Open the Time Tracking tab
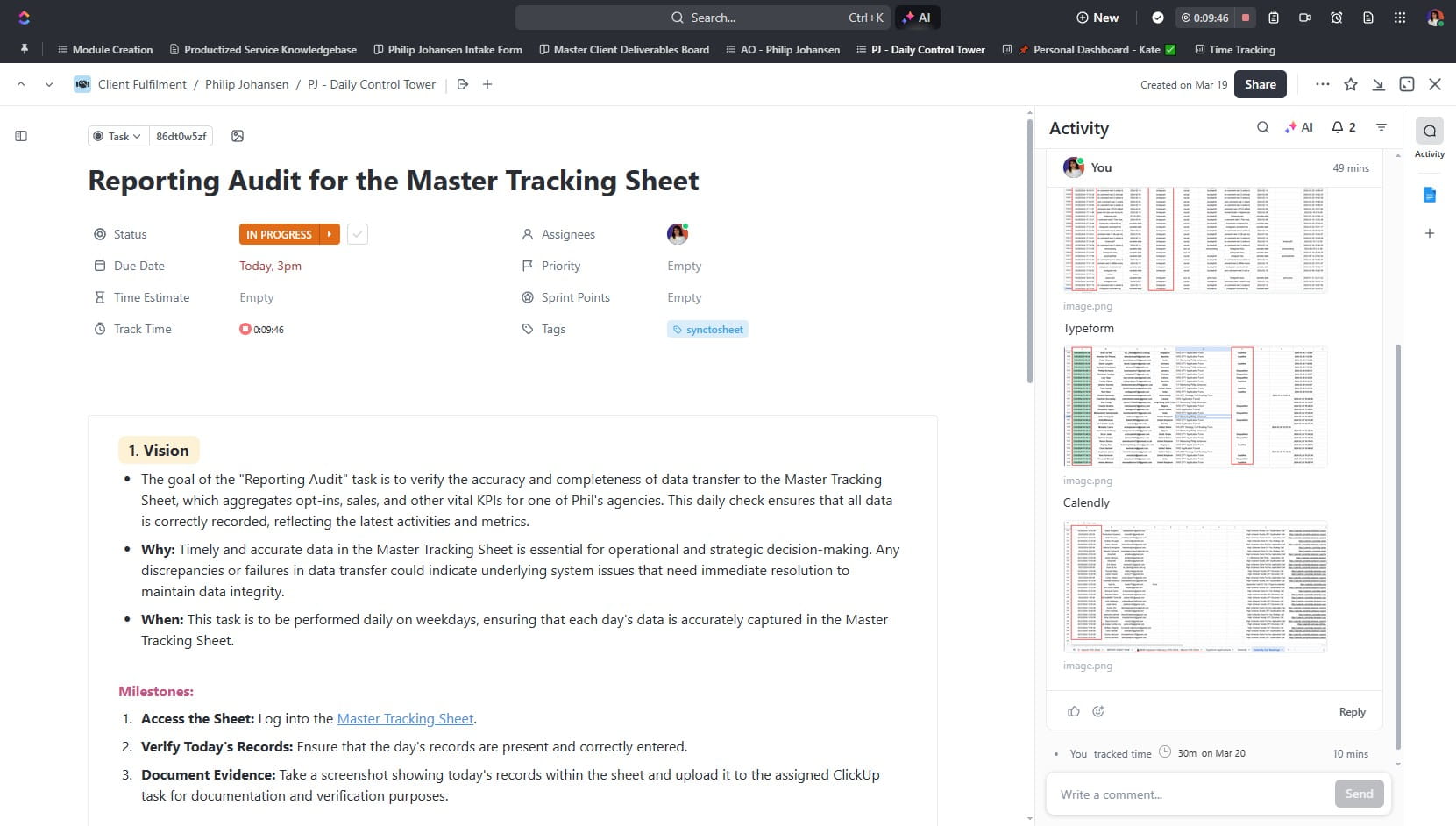The width and height of the screenshot is (1456, 826). [1235, 50]
